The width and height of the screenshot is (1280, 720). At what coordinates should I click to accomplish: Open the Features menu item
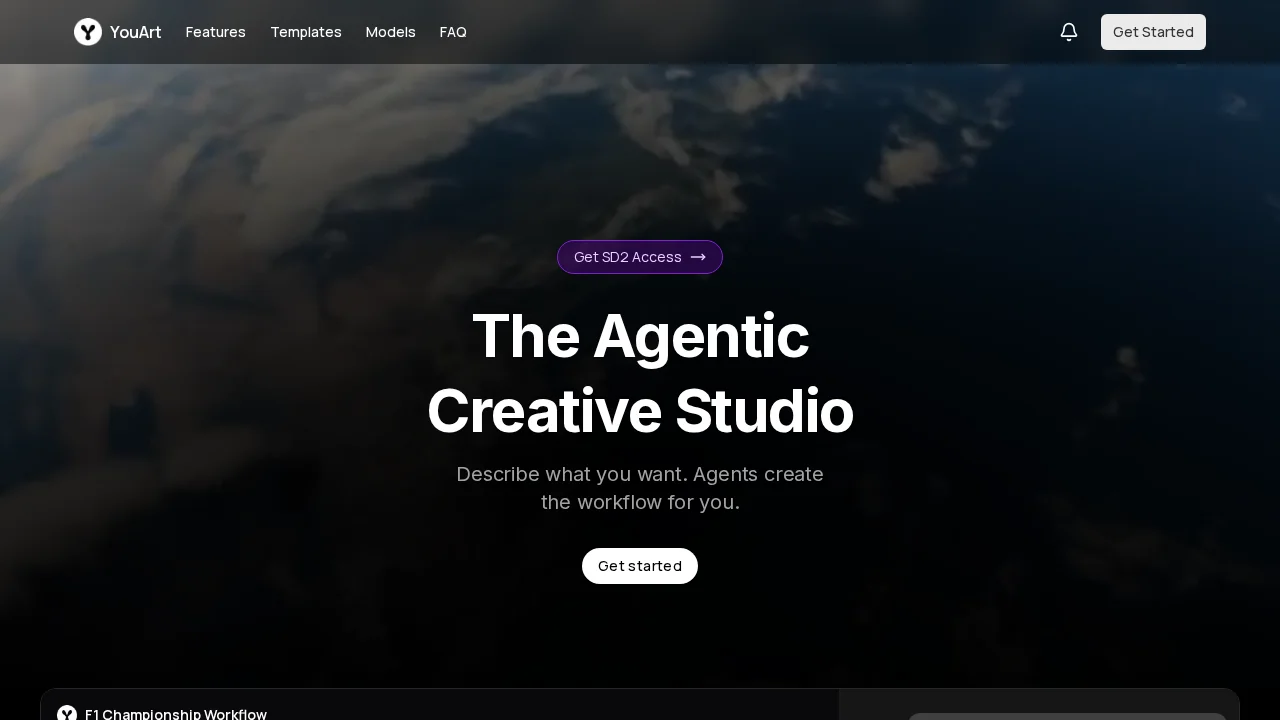click(216, 32)
